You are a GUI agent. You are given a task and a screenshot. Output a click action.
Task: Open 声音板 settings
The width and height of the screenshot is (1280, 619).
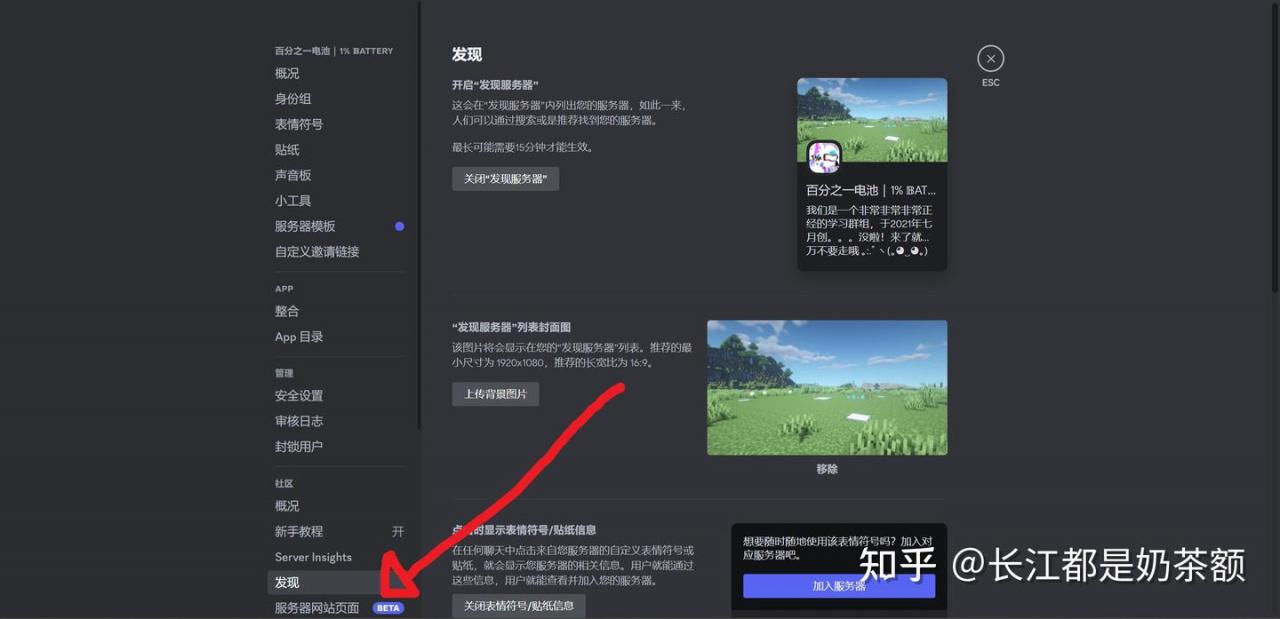coord(293,175)
